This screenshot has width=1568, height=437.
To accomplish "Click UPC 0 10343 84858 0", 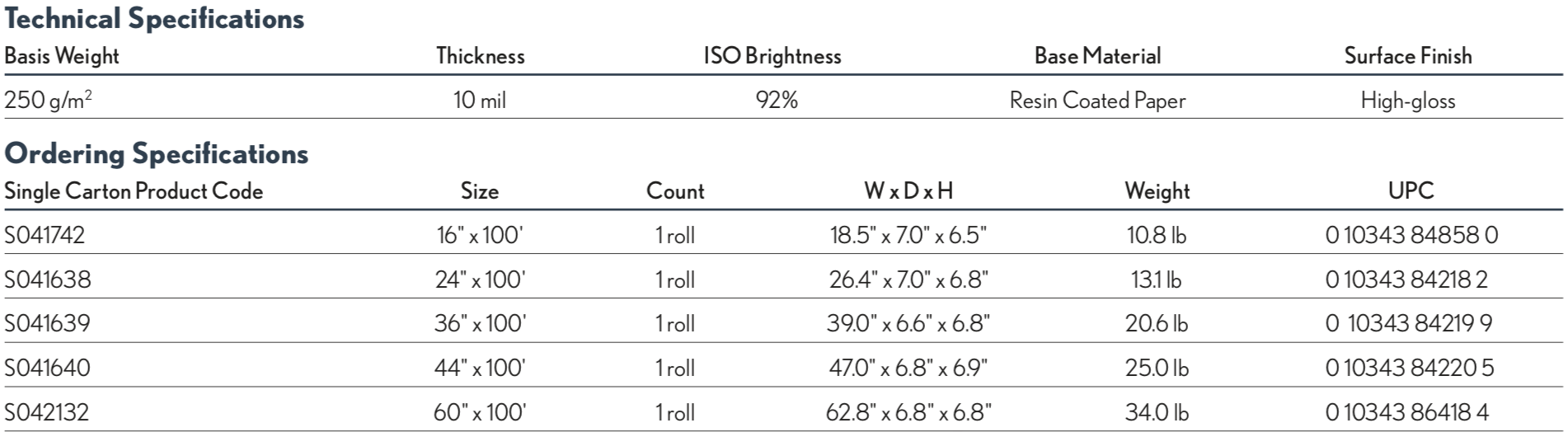I will pos(1411,236).
